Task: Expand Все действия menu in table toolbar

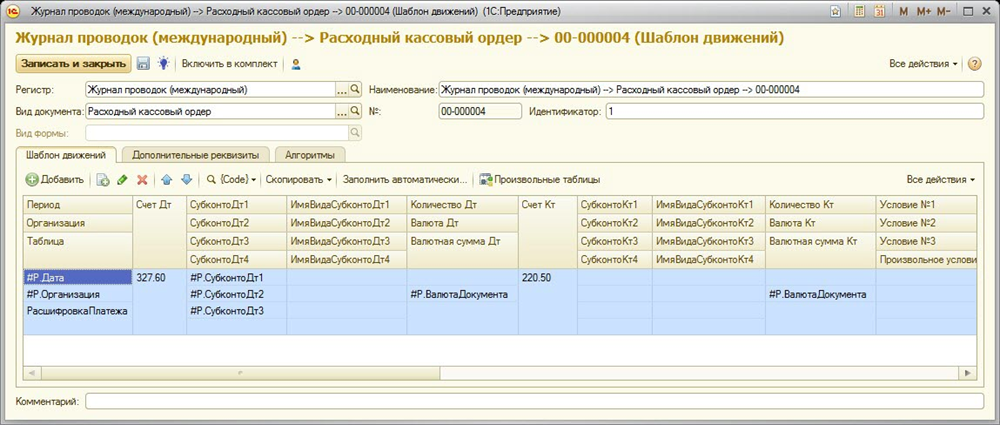Action: point(941,180)
